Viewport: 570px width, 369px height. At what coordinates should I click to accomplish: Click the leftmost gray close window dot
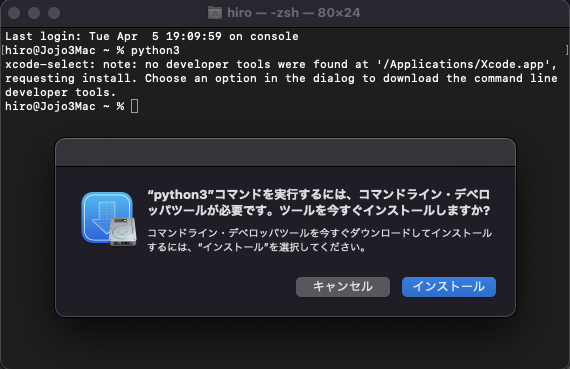[x=14, y=13]
